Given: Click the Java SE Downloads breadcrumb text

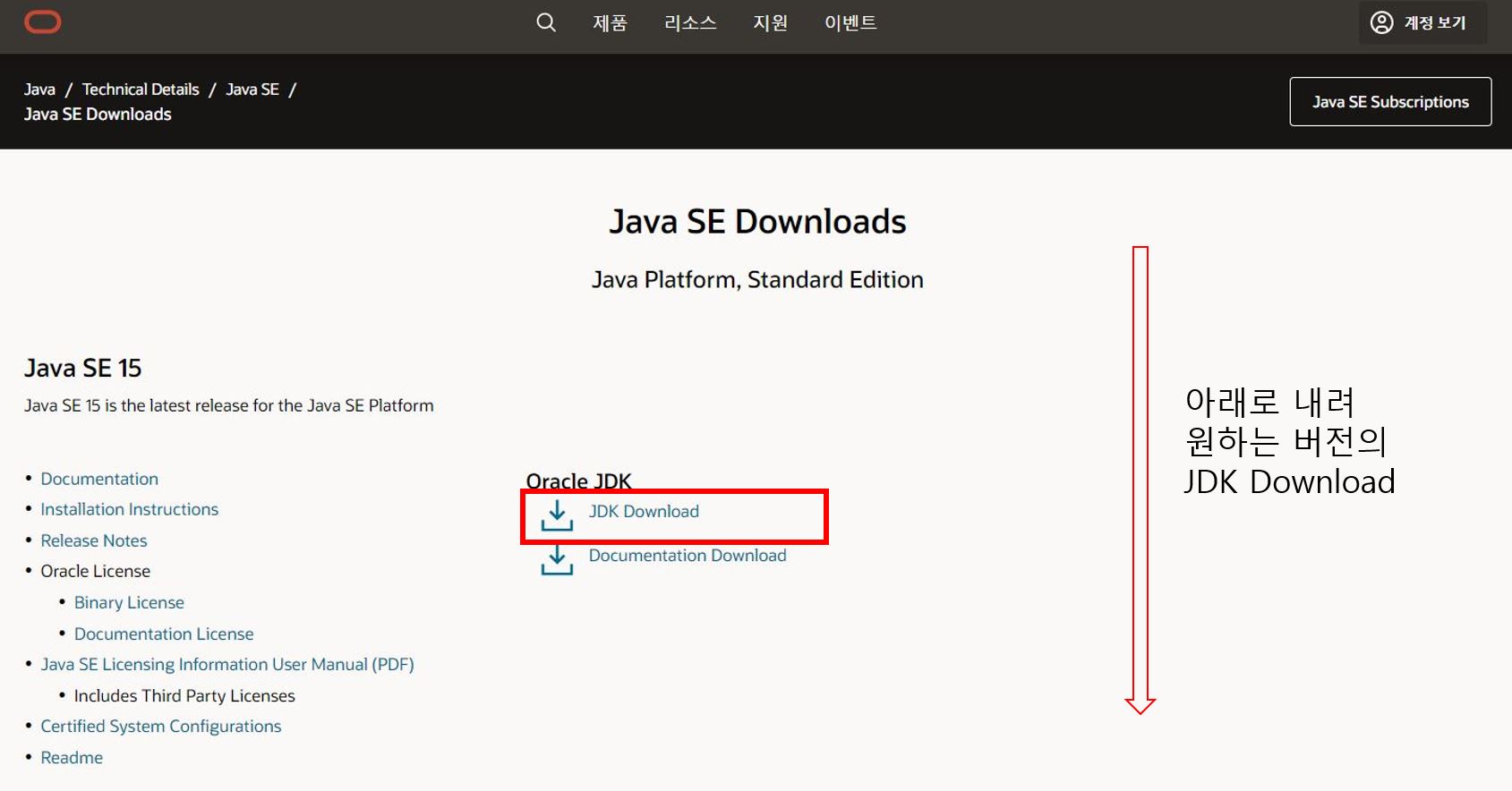Looking at the screenshot, I should click(98, 114).
